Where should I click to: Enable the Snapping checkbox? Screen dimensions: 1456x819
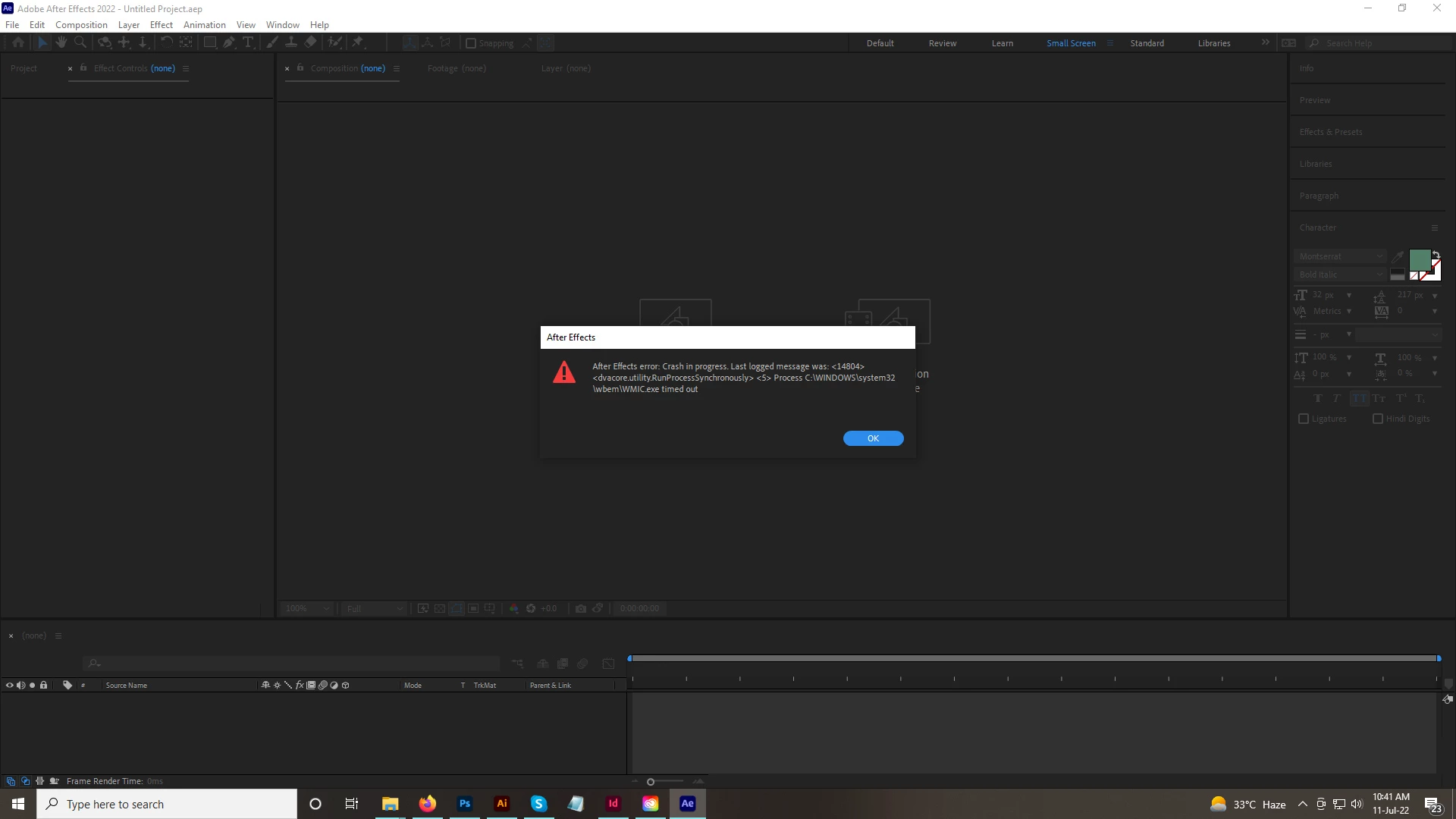(x=471, y=43)
